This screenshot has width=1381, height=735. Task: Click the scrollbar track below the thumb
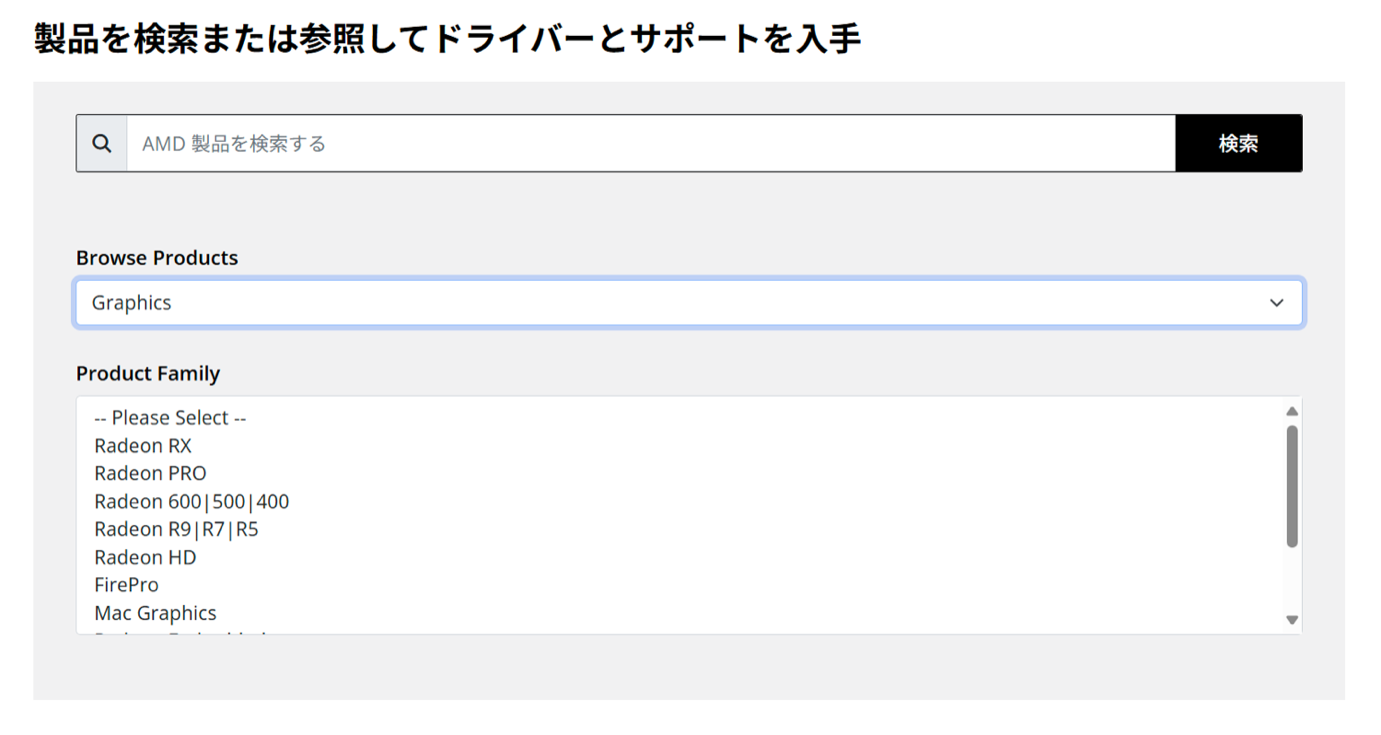pos(1292,580)
